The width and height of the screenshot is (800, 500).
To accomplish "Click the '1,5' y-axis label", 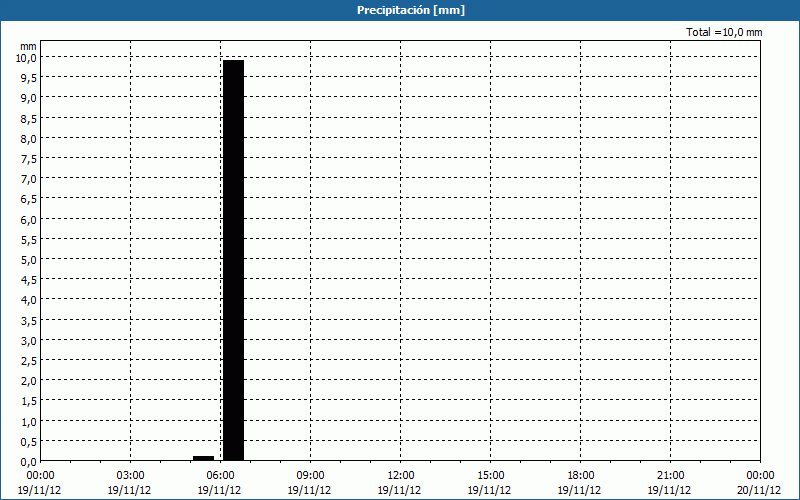I will click(29, 401).
